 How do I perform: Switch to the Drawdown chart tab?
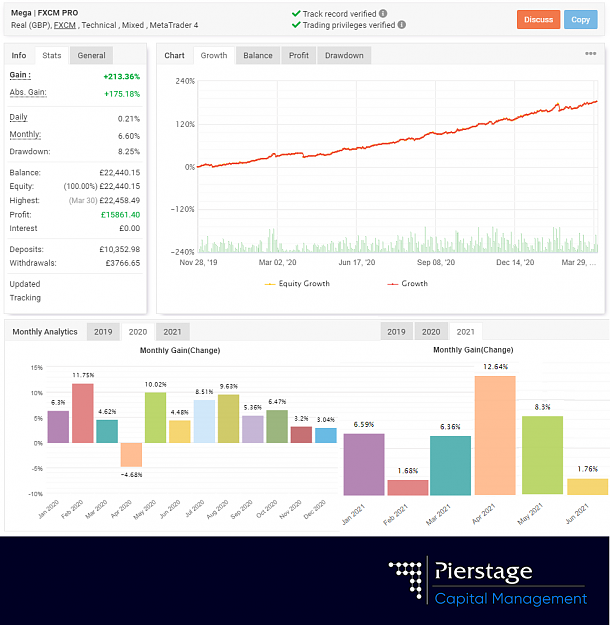[344, 55]
